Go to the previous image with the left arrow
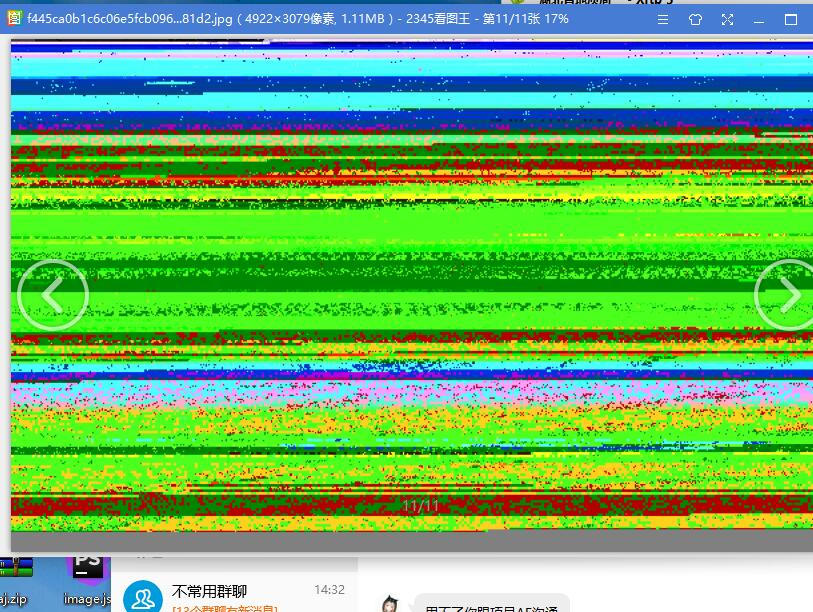The image size is (813, 612). (53, 295)
